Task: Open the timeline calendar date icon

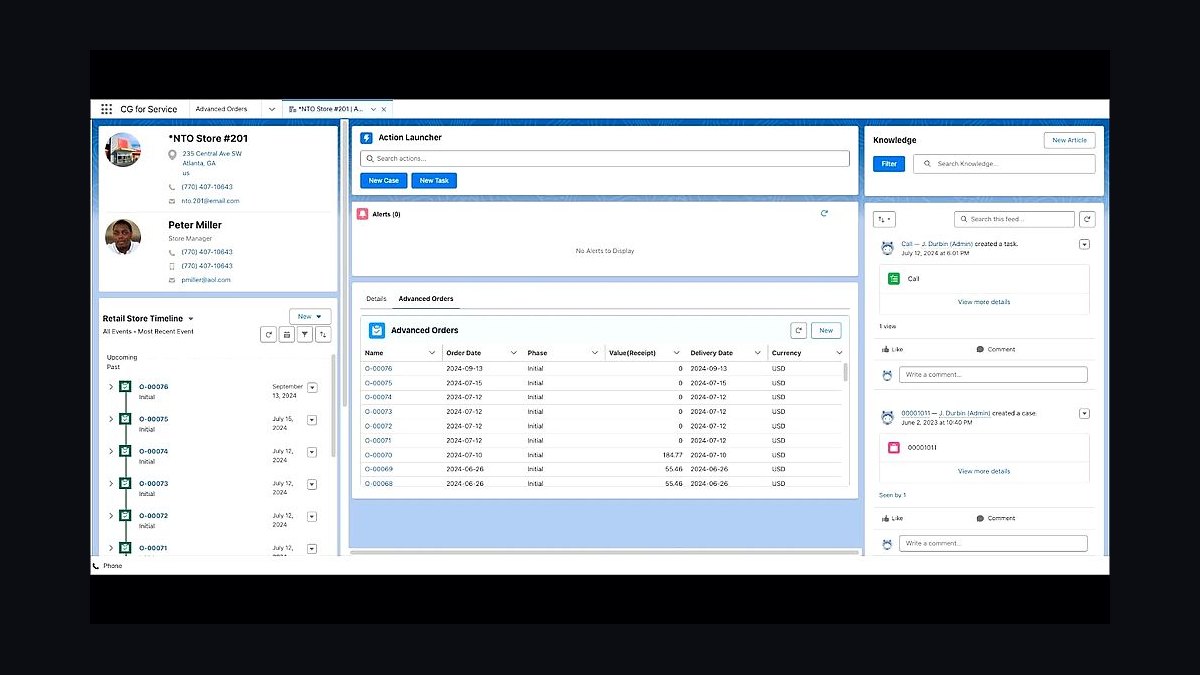Action: click(287, 335)
